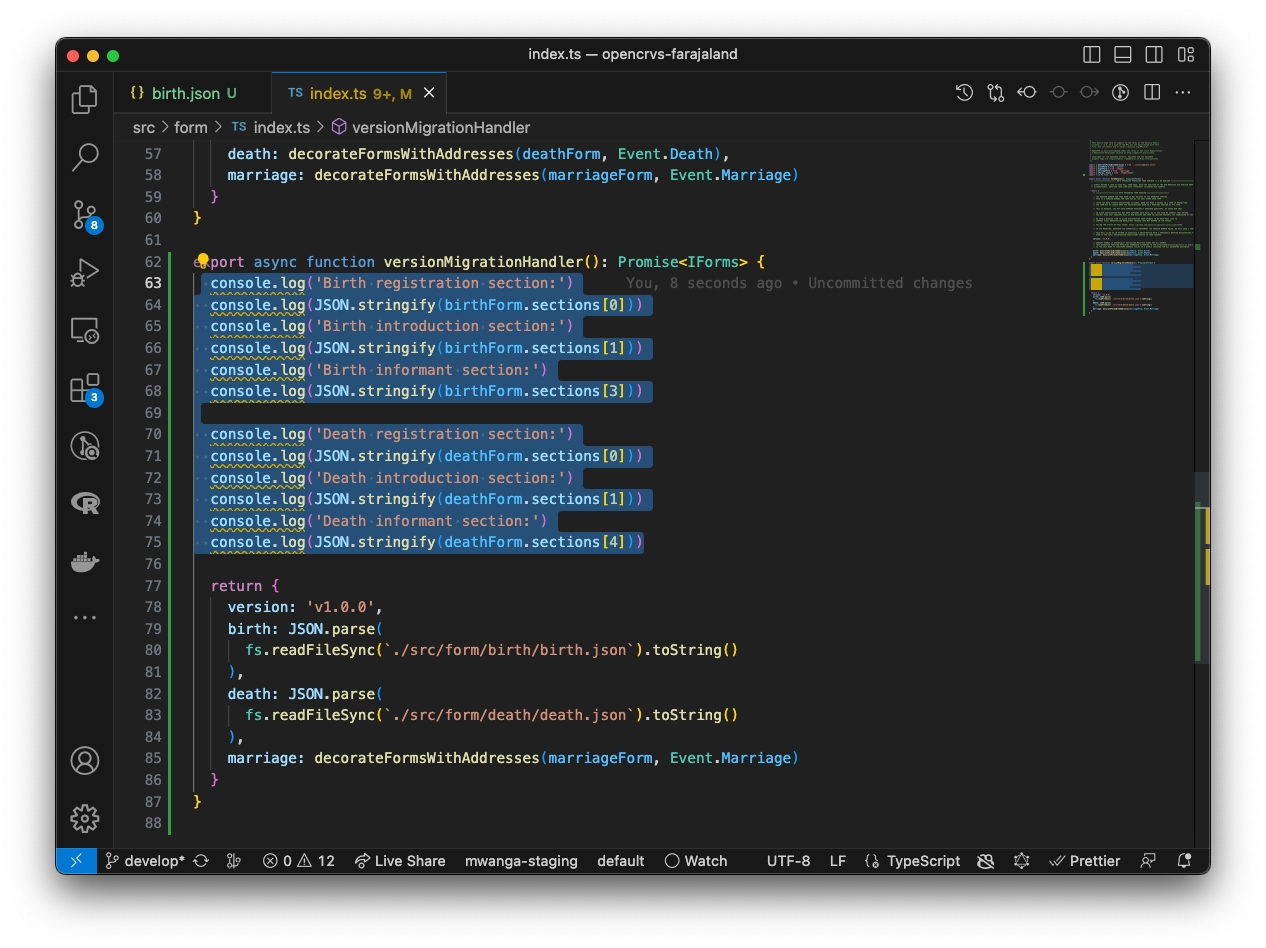Image resolution: width=1266 pixels, height=948 pixels.
Task: Select encoding UTF-8 in the status bar
Action: 788,861
